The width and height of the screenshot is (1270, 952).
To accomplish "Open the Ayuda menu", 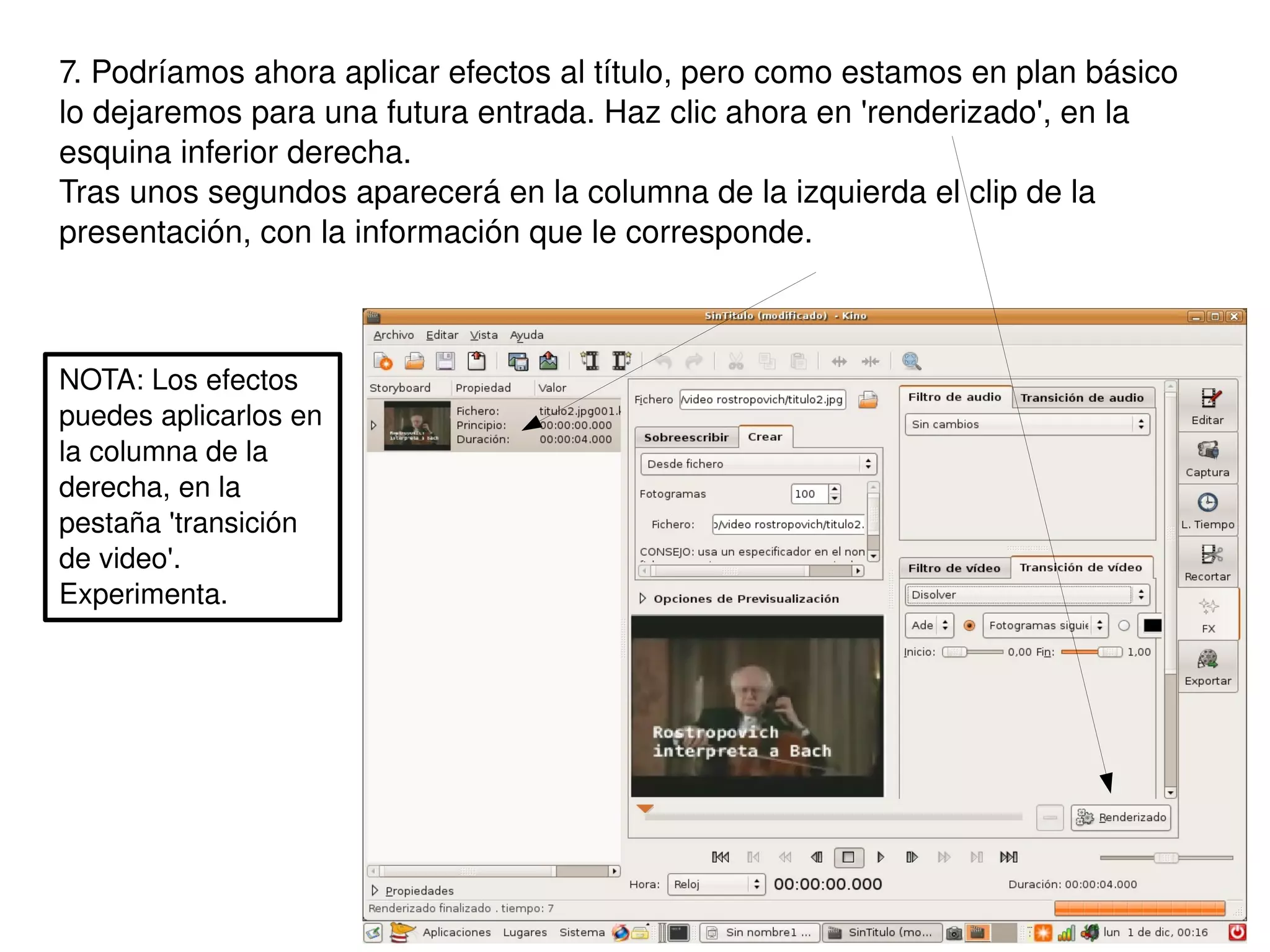I will pyautogui.click(x=526, y=335).
